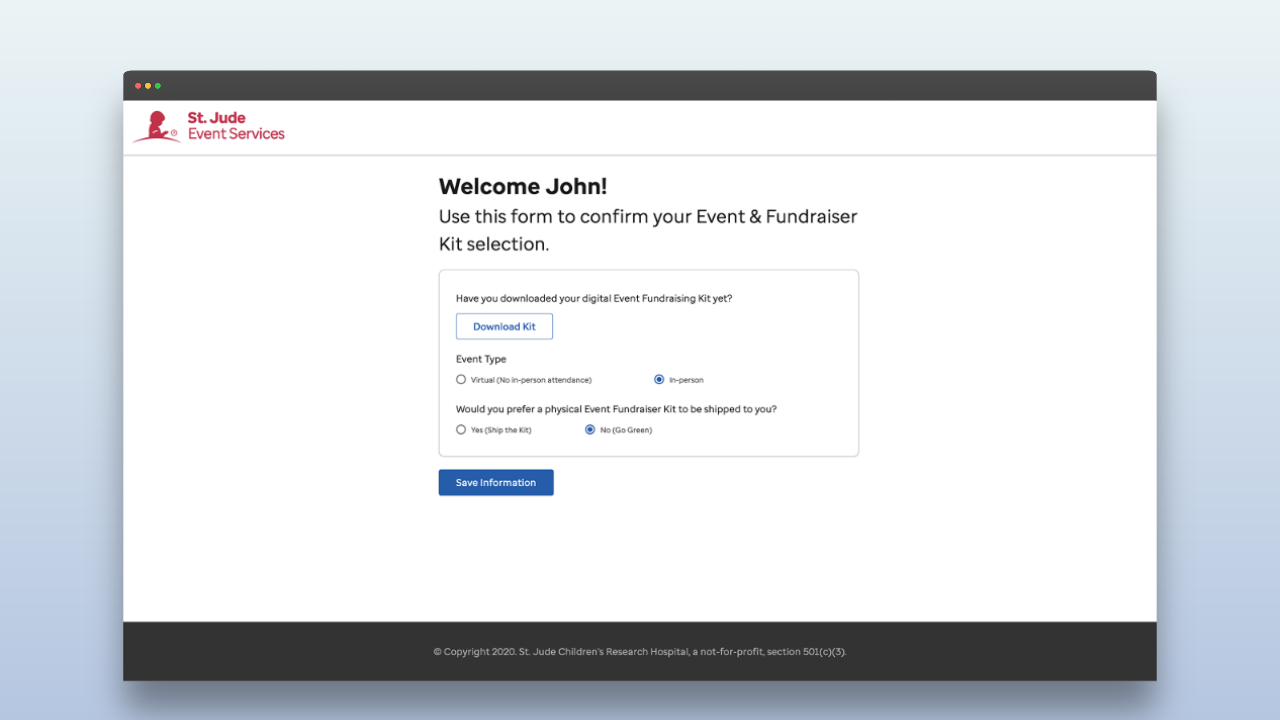Minimize the window using the yellow dot
Viewport: 1280px width, 720px height.
tap(148, 86)
